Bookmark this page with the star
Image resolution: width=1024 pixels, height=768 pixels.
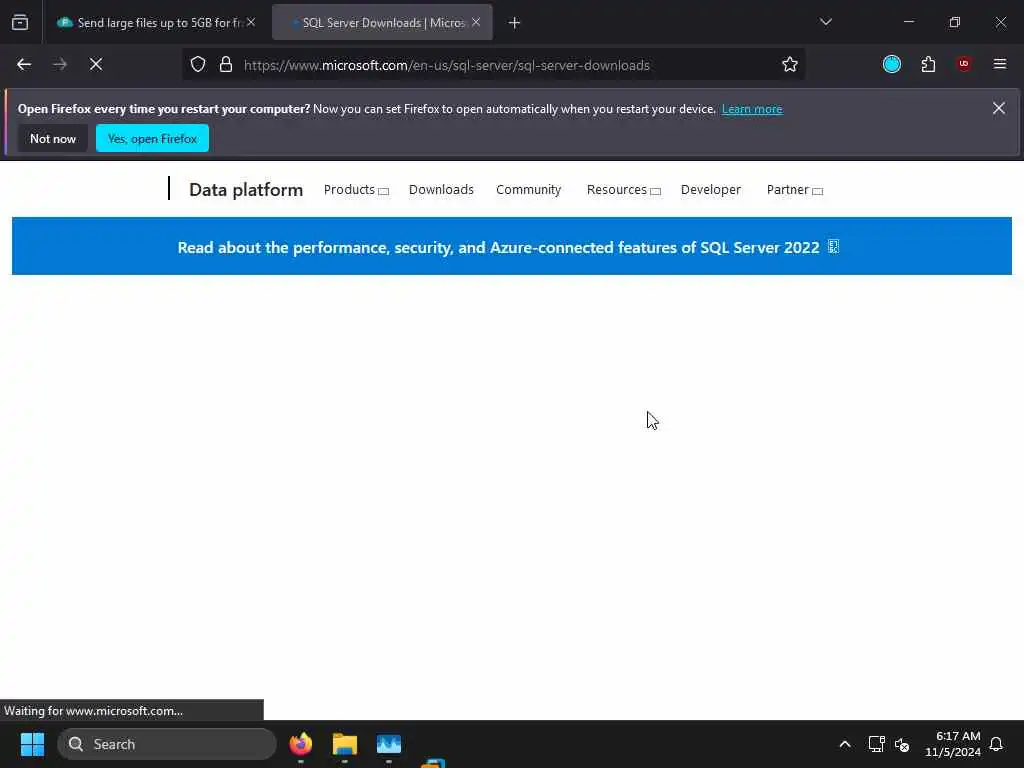[x=790, y=64]
